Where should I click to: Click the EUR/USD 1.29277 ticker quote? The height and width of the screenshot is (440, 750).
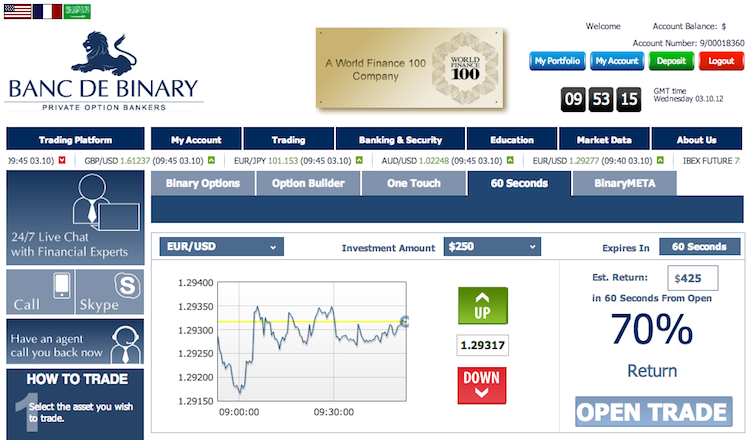pyautogui.click(x=593, y=161)
